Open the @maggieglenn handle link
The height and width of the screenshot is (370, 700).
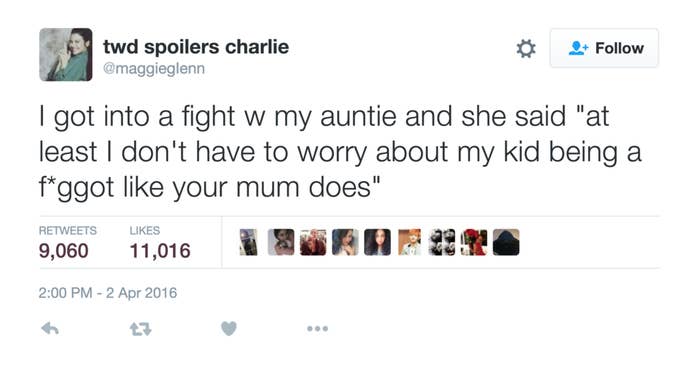[x=154, y=69]
